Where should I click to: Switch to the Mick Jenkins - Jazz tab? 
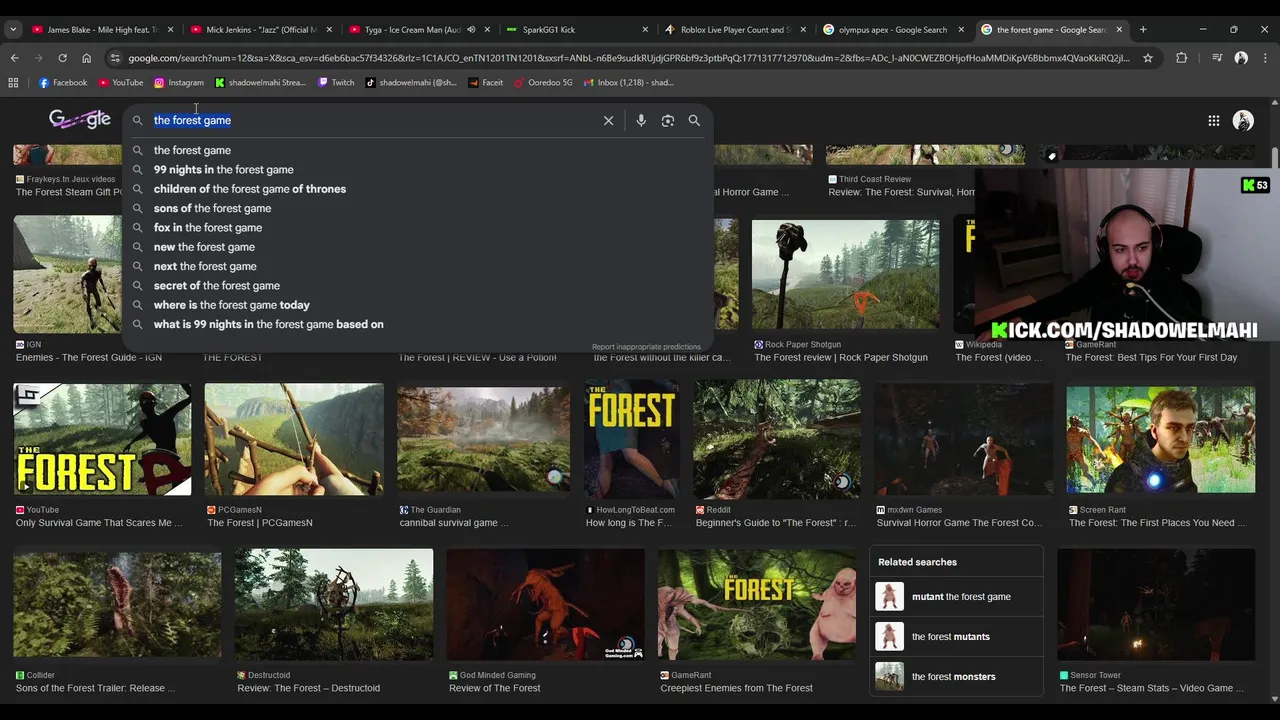(x=260, y=30)
